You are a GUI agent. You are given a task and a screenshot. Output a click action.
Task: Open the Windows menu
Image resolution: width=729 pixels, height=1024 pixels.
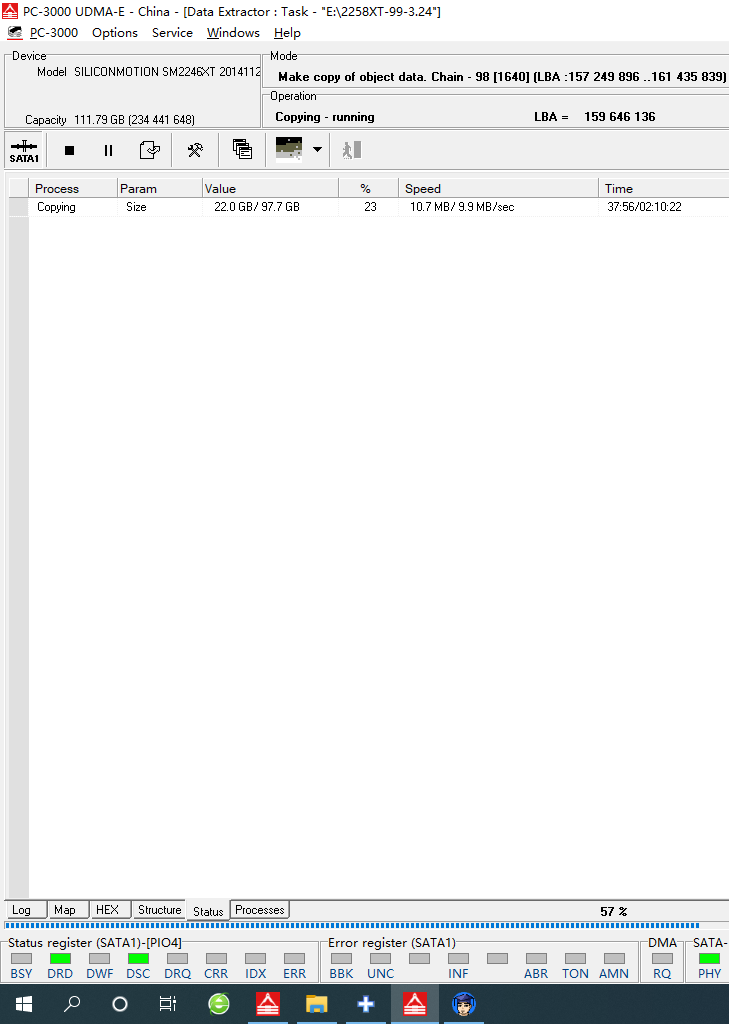(x=233, y=33)
